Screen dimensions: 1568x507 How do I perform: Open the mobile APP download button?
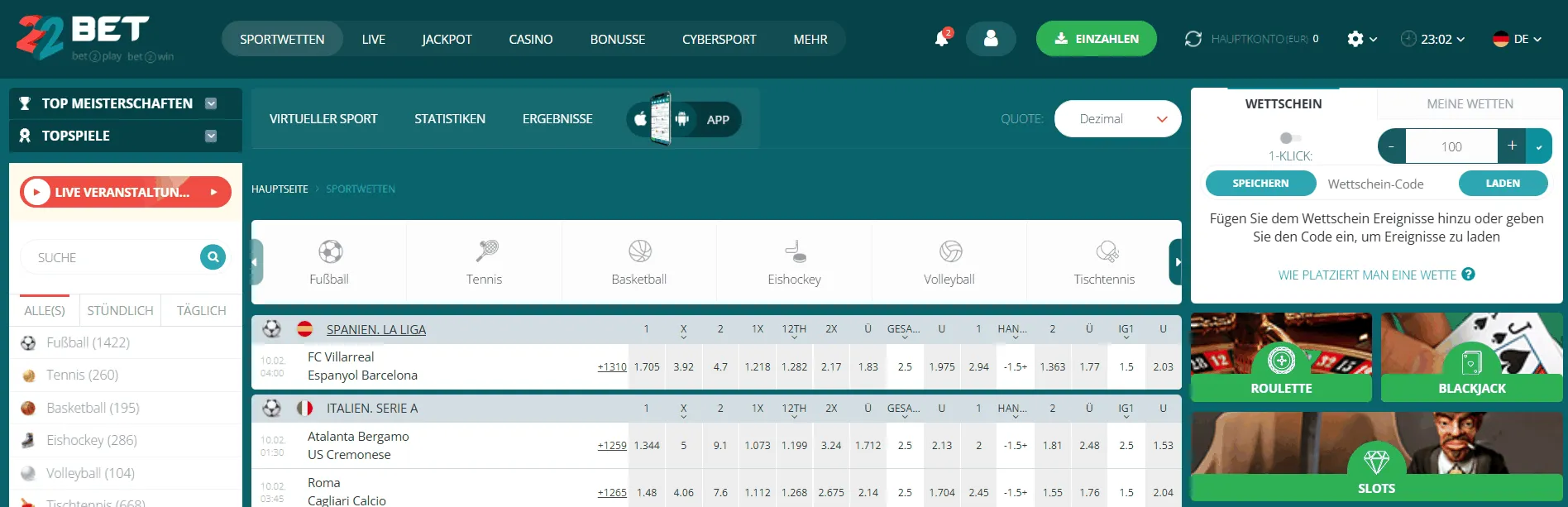[684, 119]
